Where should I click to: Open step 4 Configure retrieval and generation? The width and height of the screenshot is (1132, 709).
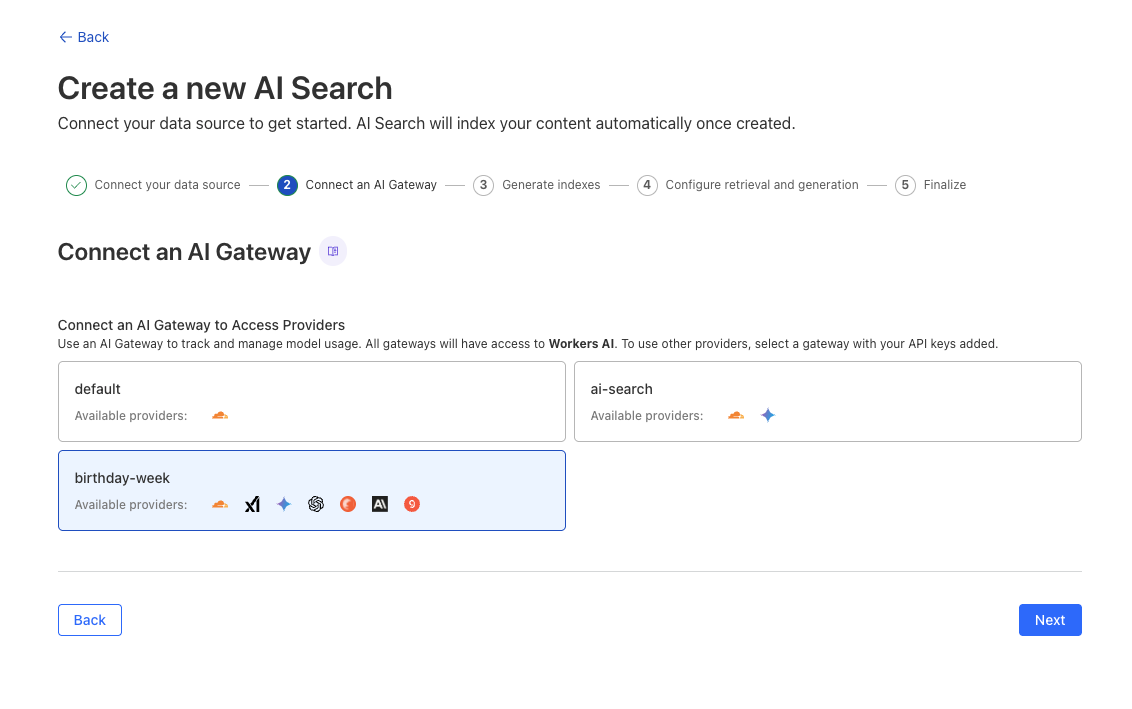click(748, 185)
